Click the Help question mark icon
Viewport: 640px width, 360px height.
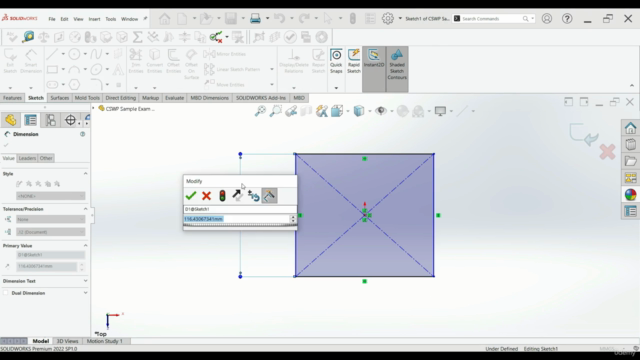[567, 18]
